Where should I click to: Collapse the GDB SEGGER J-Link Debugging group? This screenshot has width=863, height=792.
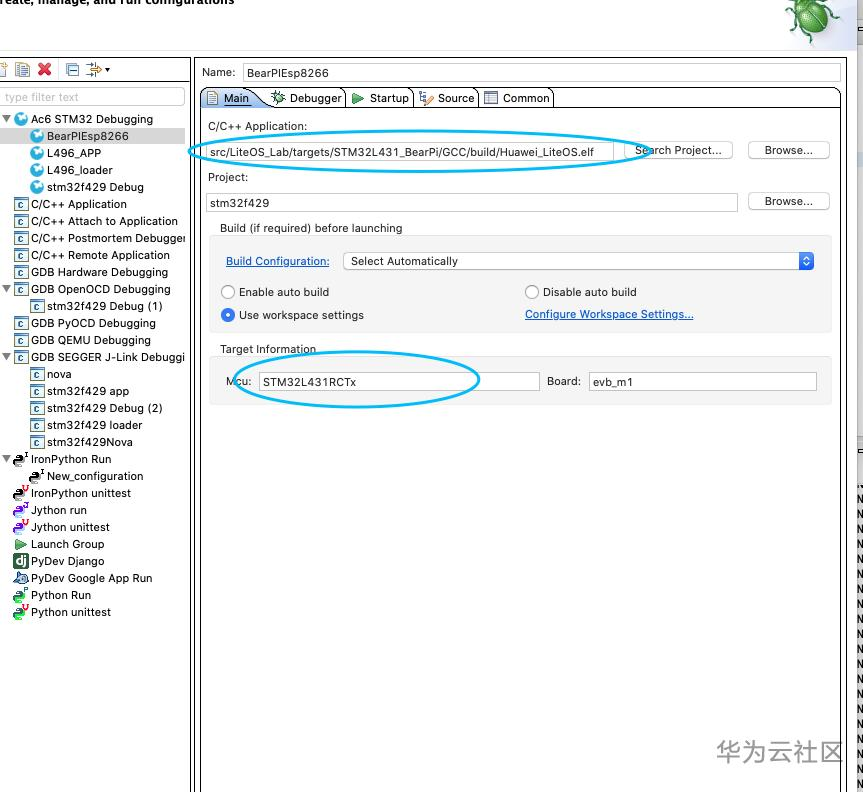(x=7, y=357)
